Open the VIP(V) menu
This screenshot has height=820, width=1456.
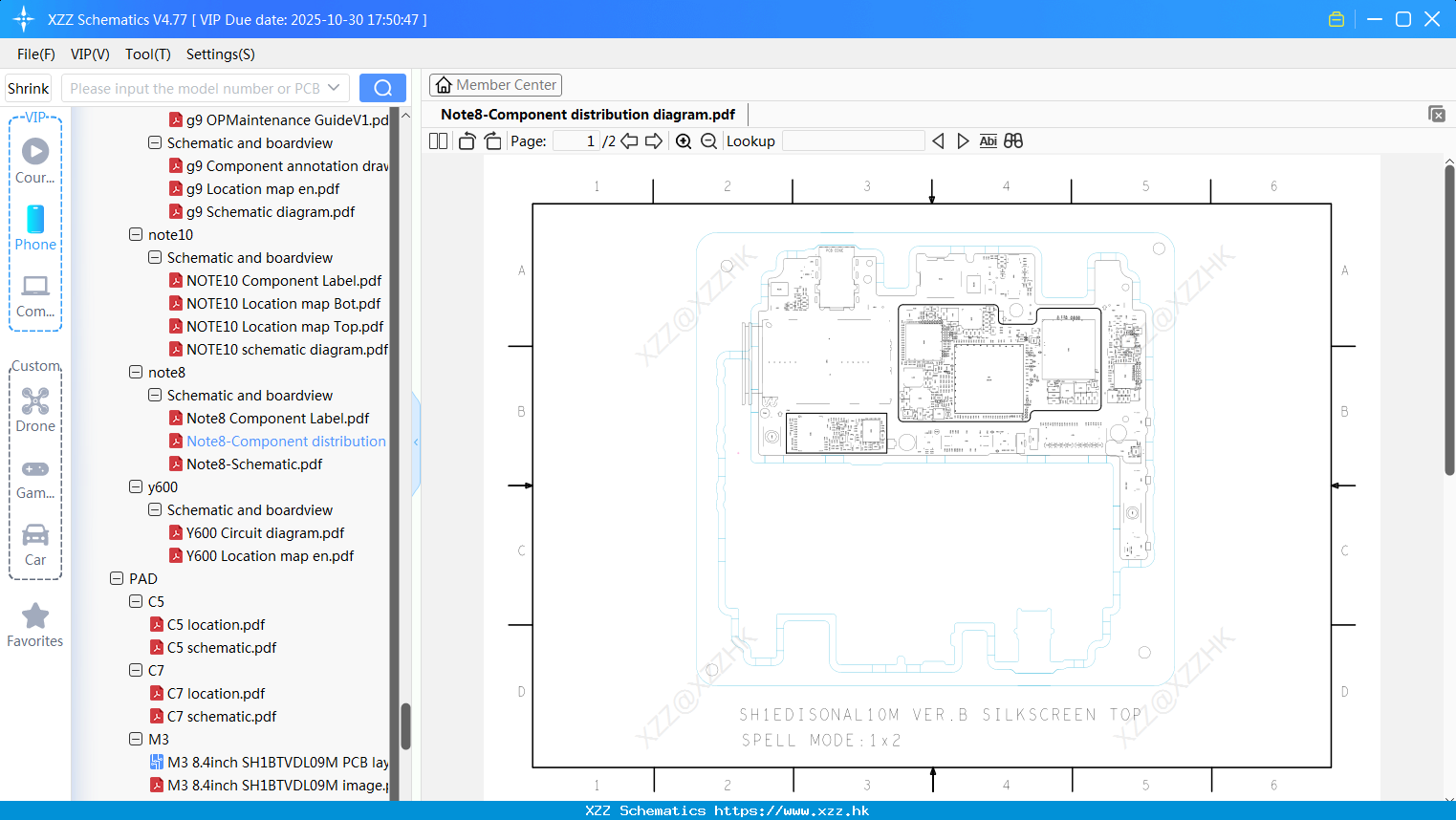90,54
